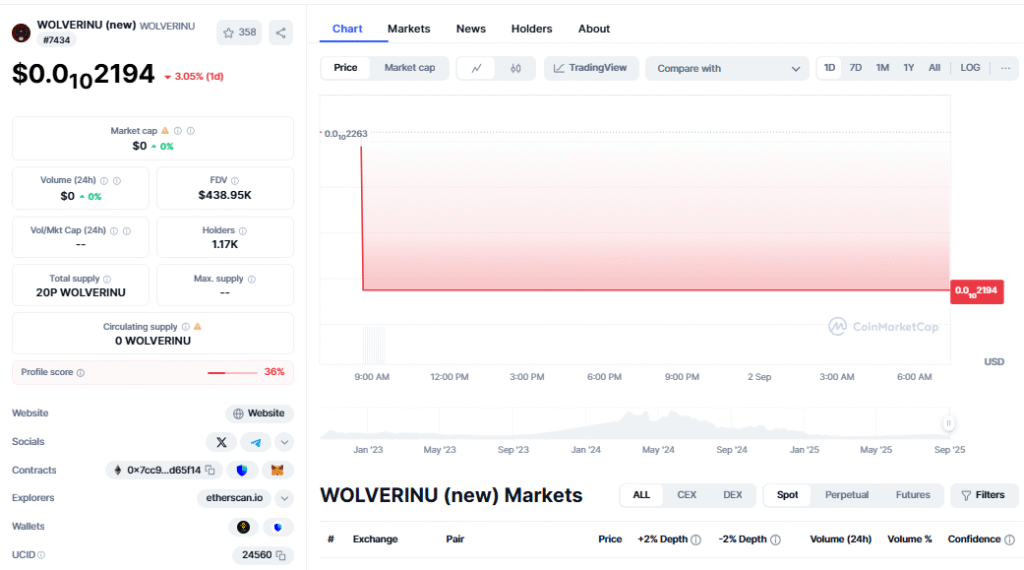Click the 0x7cc9...d65f14 contract address

pos(164,470)
